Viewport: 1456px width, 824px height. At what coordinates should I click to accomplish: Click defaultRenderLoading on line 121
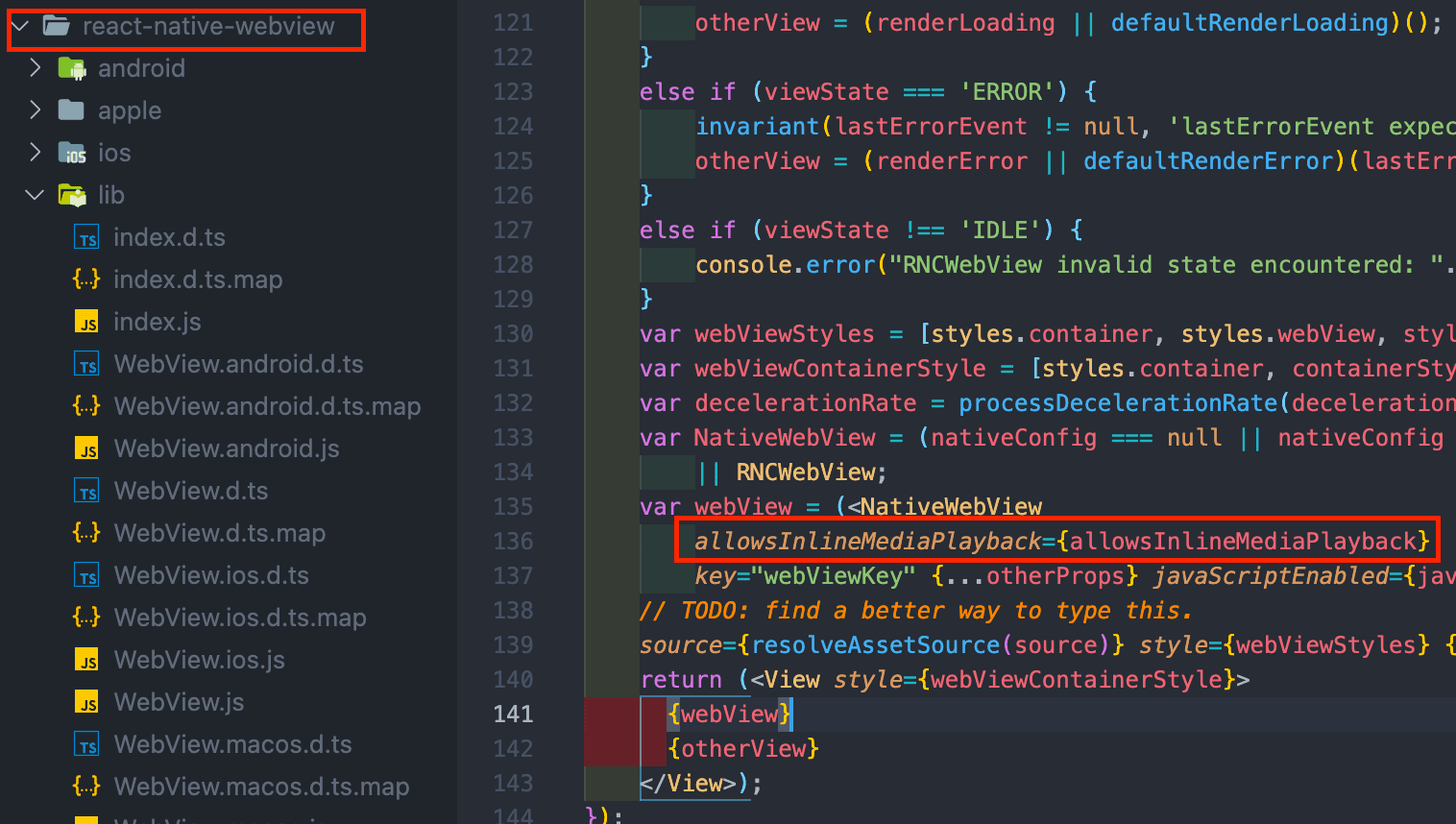click(1250, 23)
